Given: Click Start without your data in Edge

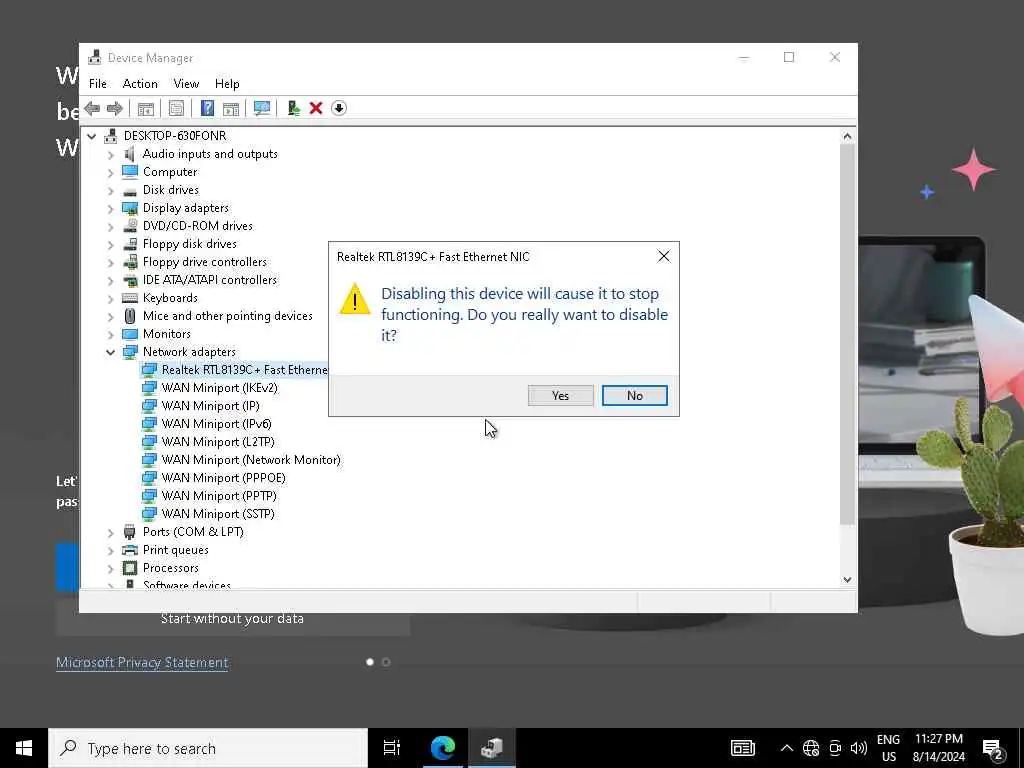Looking at the screenshot, I should pos(232,618).
